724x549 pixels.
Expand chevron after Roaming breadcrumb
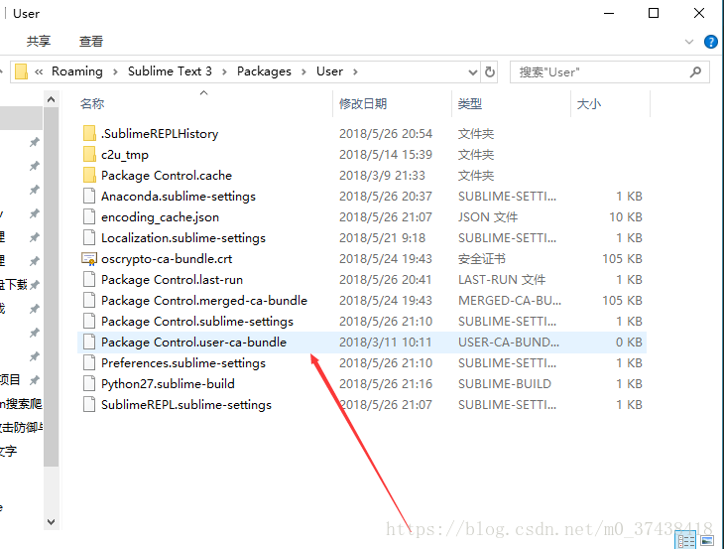point(115,72)
